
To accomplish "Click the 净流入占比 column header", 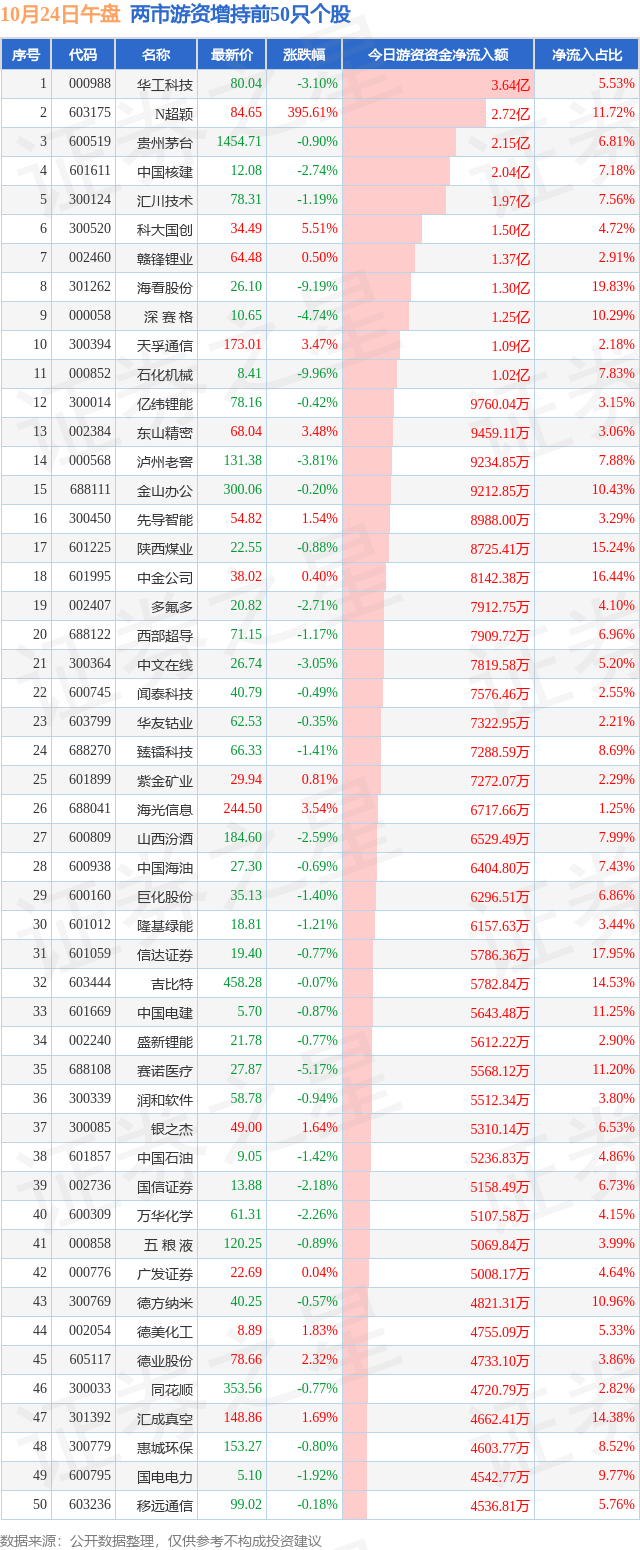I will [x=587, y=55].
